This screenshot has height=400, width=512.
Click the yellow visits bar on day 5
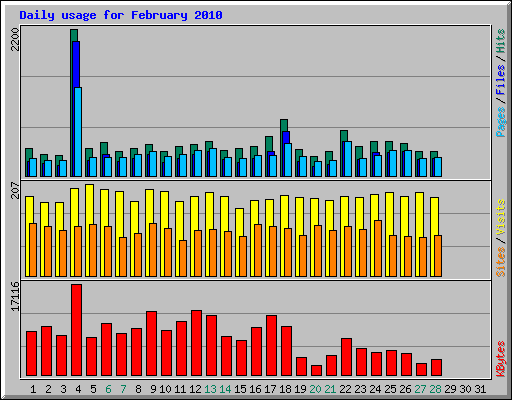[x=89, y=203]
